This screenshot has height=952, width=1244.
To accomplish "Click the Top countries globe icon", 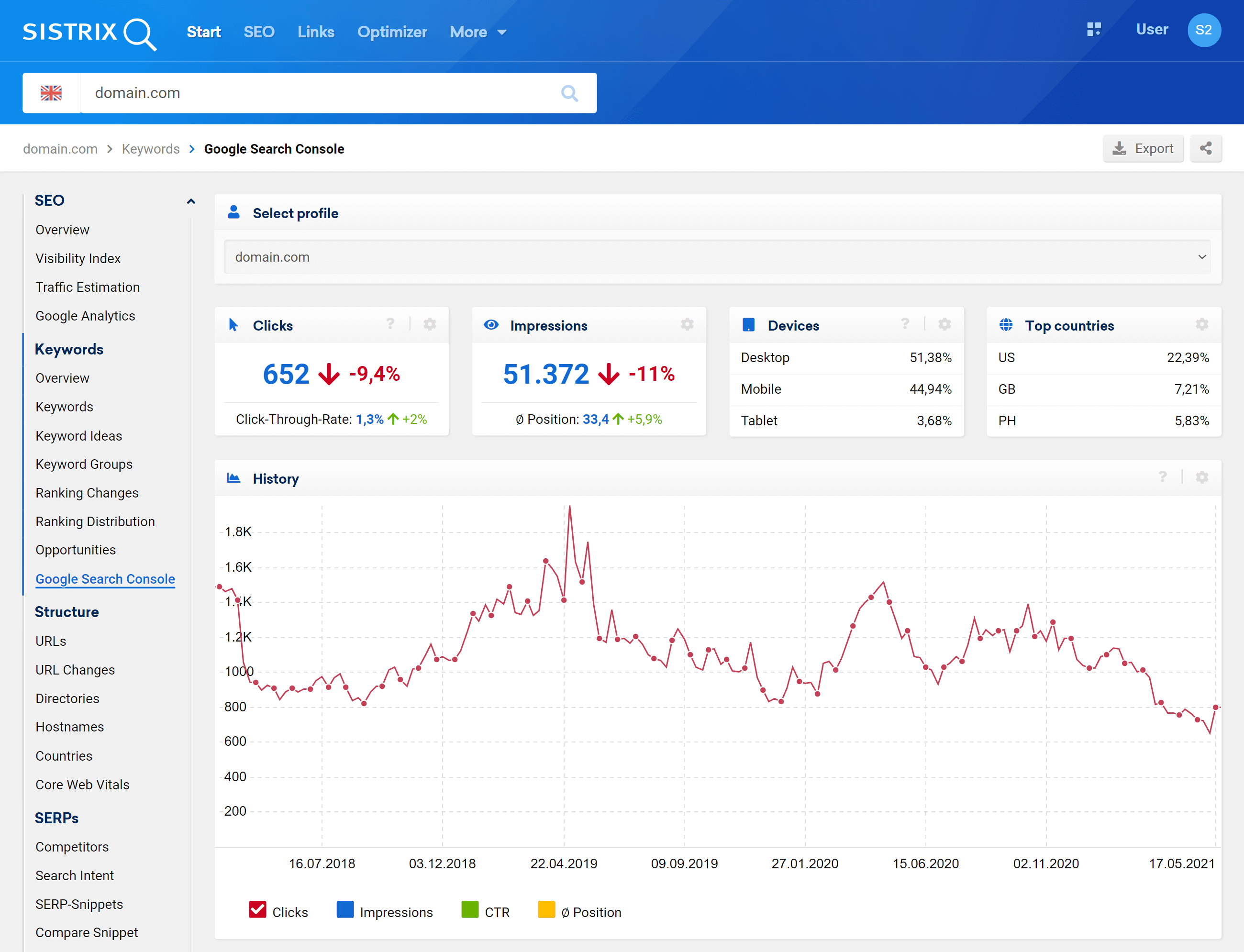I will (x=1006, y=325).
